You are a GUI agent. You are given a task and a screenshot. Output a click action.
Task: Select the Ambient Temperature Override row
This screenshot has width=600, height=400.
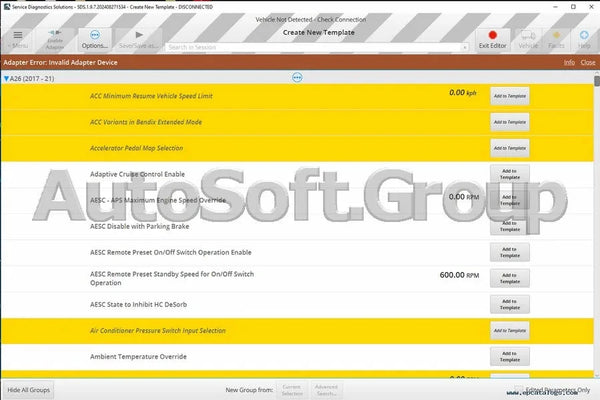(297, 357)
